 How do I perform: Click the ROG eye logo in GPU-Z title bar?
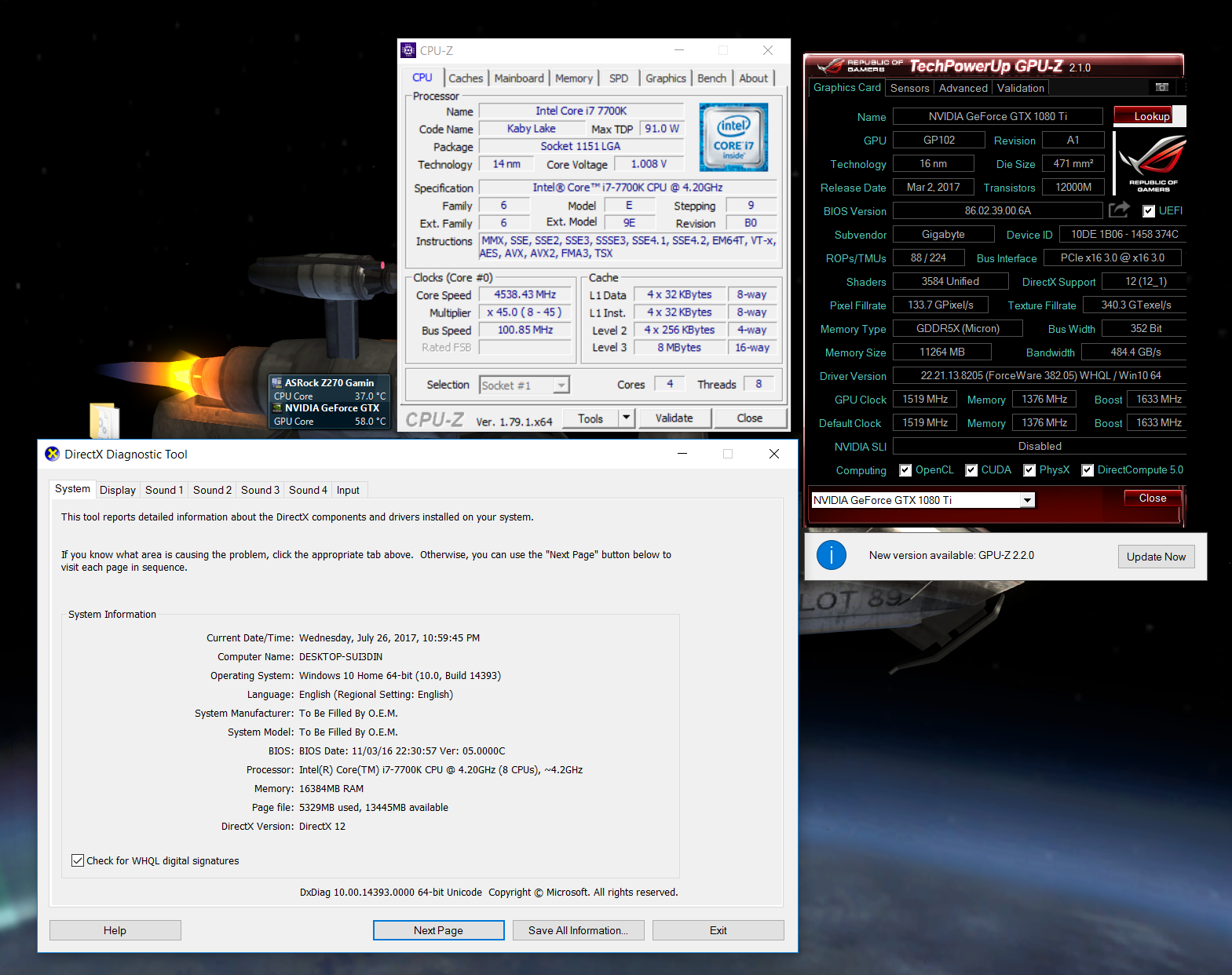pyautogui.click(x=830, y=66)
